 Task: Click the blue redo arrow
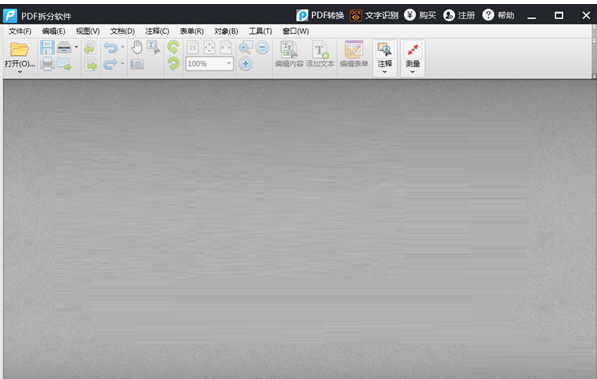coord(111,64)
